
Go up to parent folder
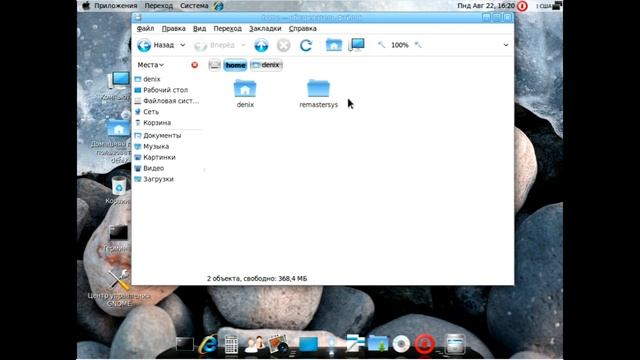(261, 45)
